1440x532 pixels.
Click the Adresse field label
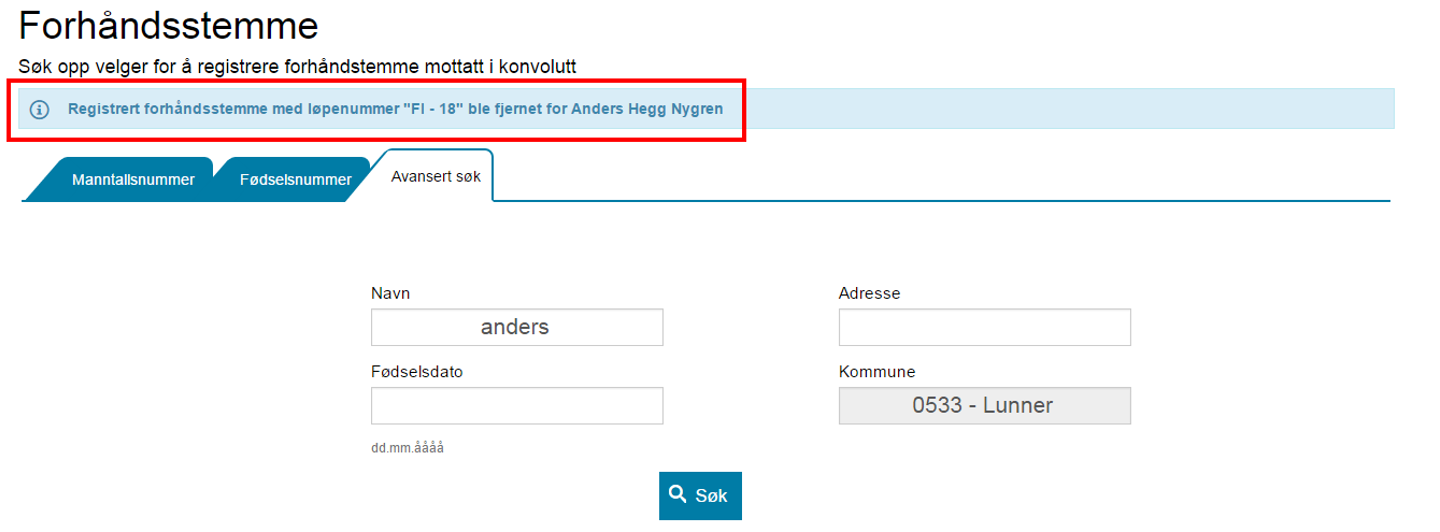coord(869,293)
